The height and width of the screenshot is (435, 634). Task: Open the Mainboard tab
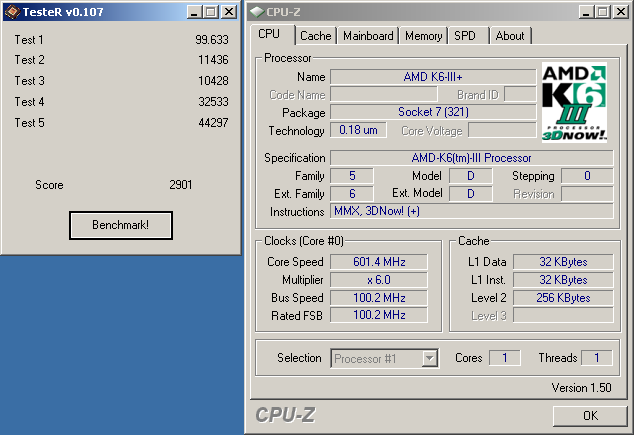coord(368,36)
